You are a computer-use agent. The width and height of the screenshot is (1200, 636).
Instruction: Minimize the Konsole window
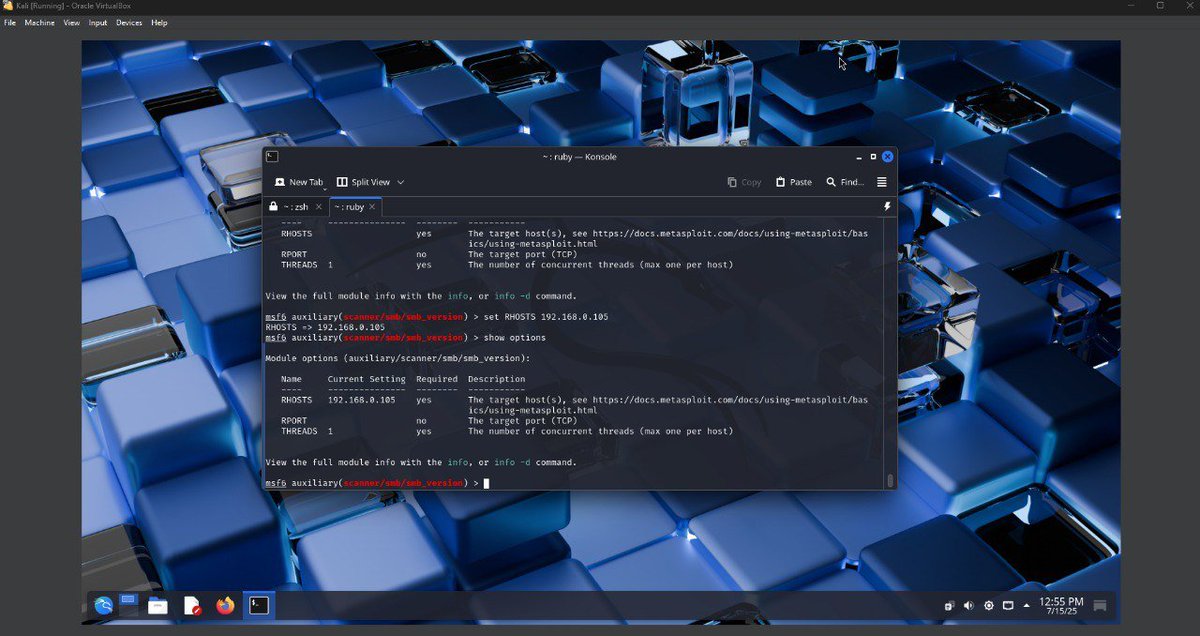(858, 157)
